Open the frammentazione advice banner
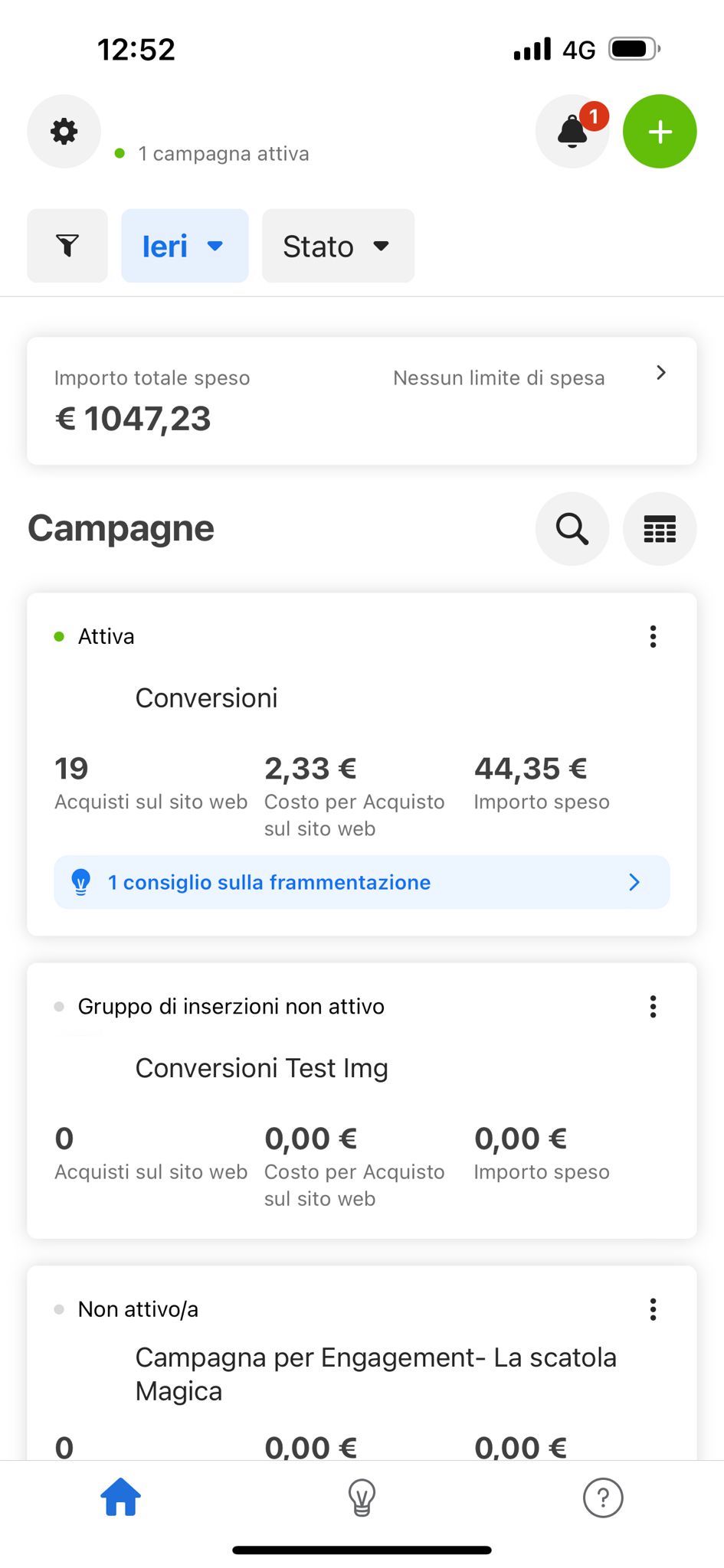 (x=362, y=882)
